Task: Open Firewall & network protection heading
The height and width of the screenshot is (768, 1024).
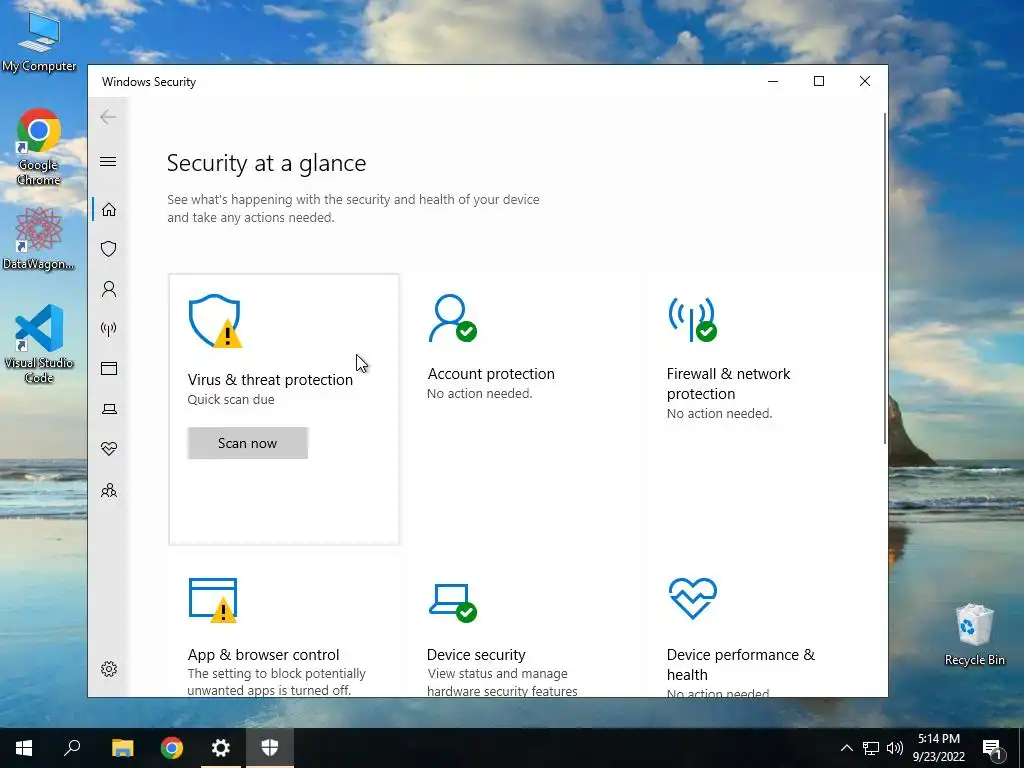Action: [x=728, y=383]
